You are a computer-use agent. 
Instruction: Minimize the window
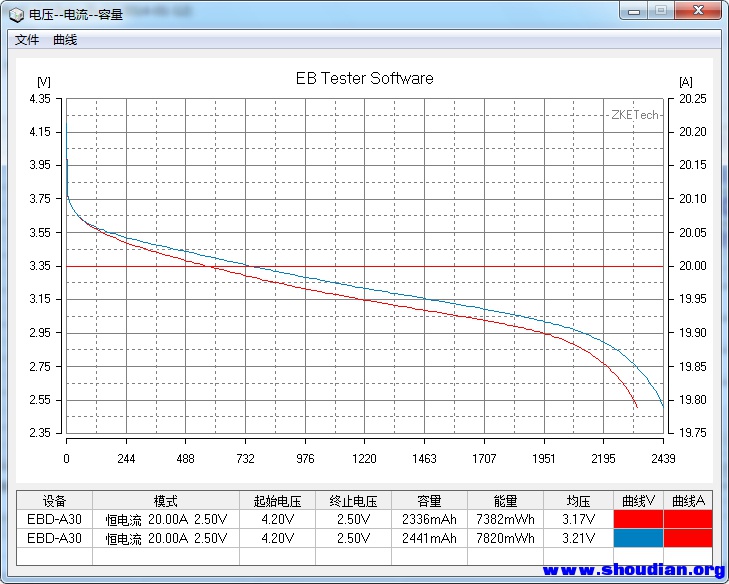point(634,11)
